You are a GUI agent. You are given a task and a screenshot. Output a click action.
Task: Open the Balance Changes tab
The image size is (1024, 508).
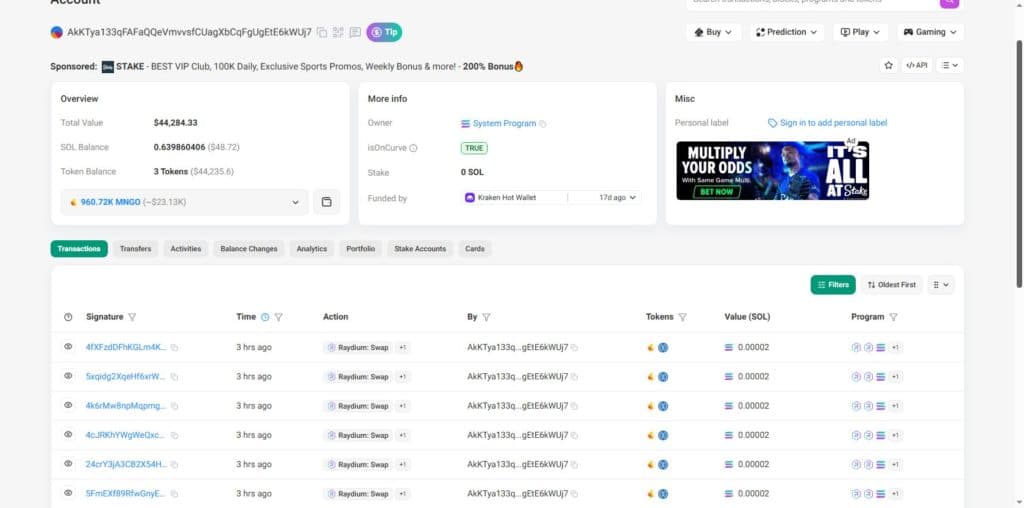click(249, 249)
